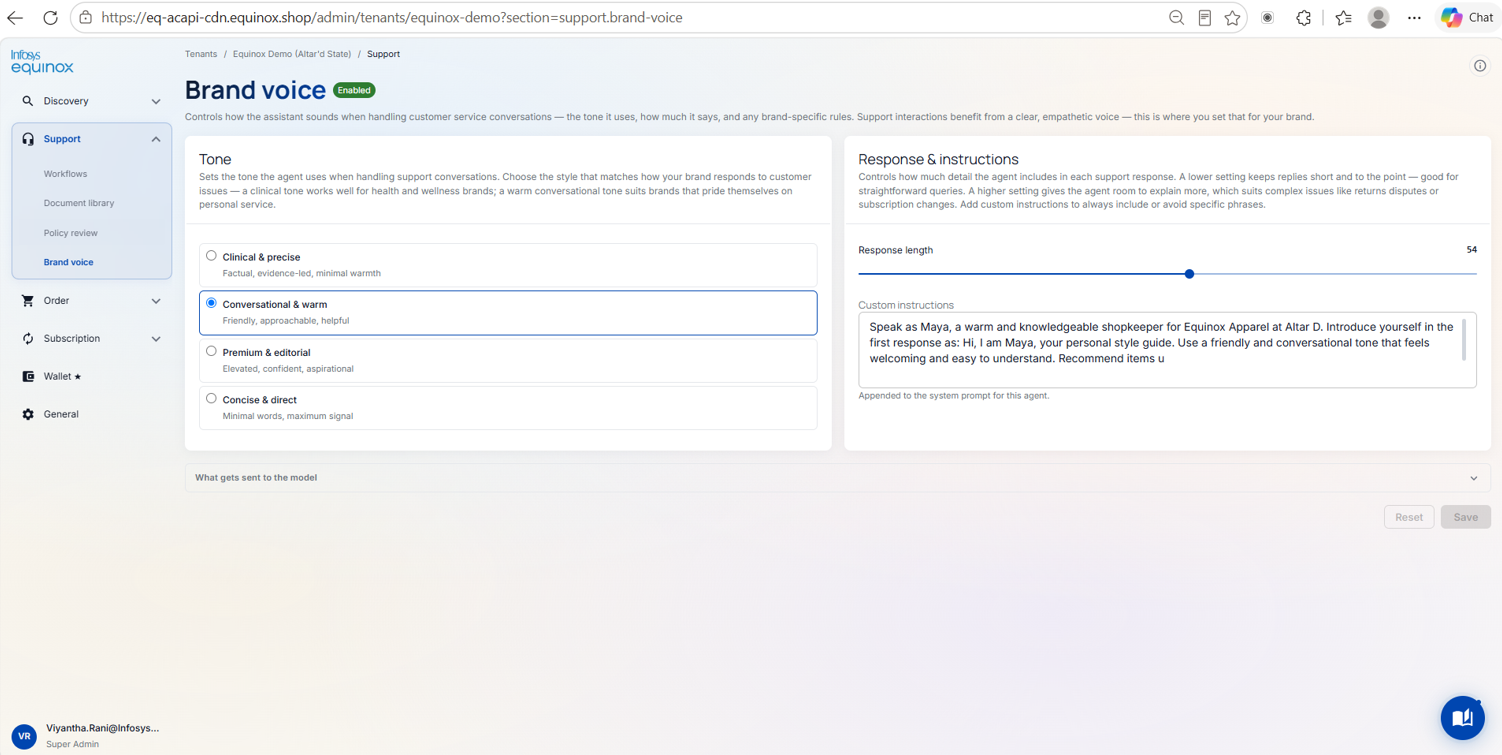The image size is (1502, 755).
Task: Reload the page with refresh icon
Action: pyautogui.click(x=50, y=18)
